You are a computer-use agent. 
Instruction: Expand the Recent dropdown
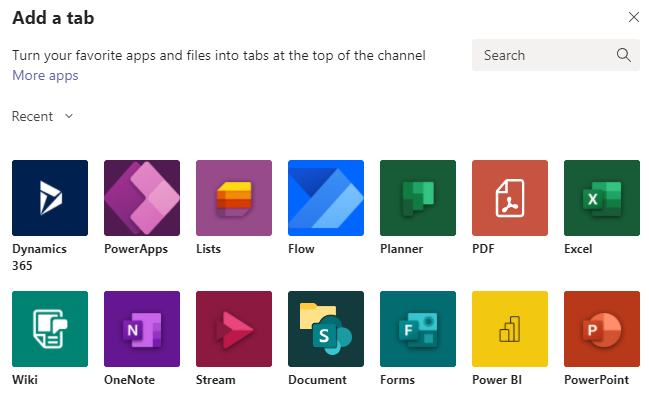[x=43, y=116]
